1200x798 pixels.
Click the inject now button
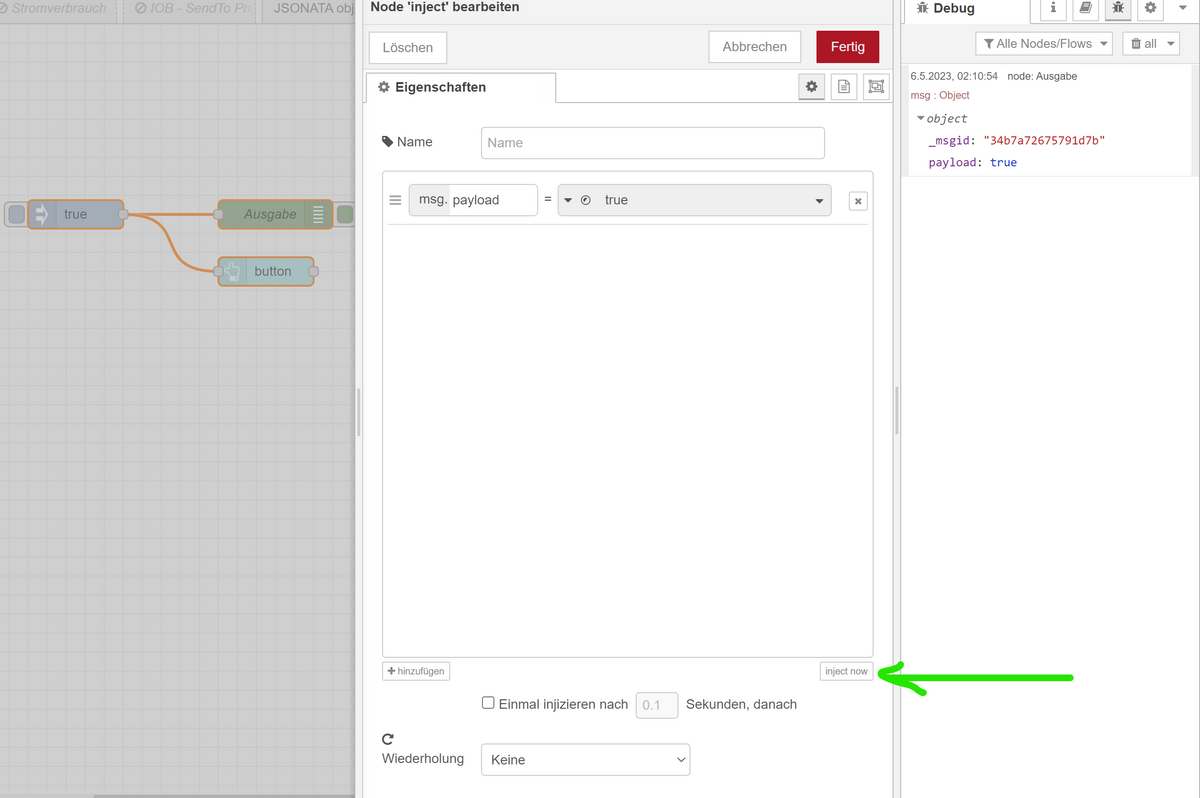pyautogui.click(x=846, y=671)
